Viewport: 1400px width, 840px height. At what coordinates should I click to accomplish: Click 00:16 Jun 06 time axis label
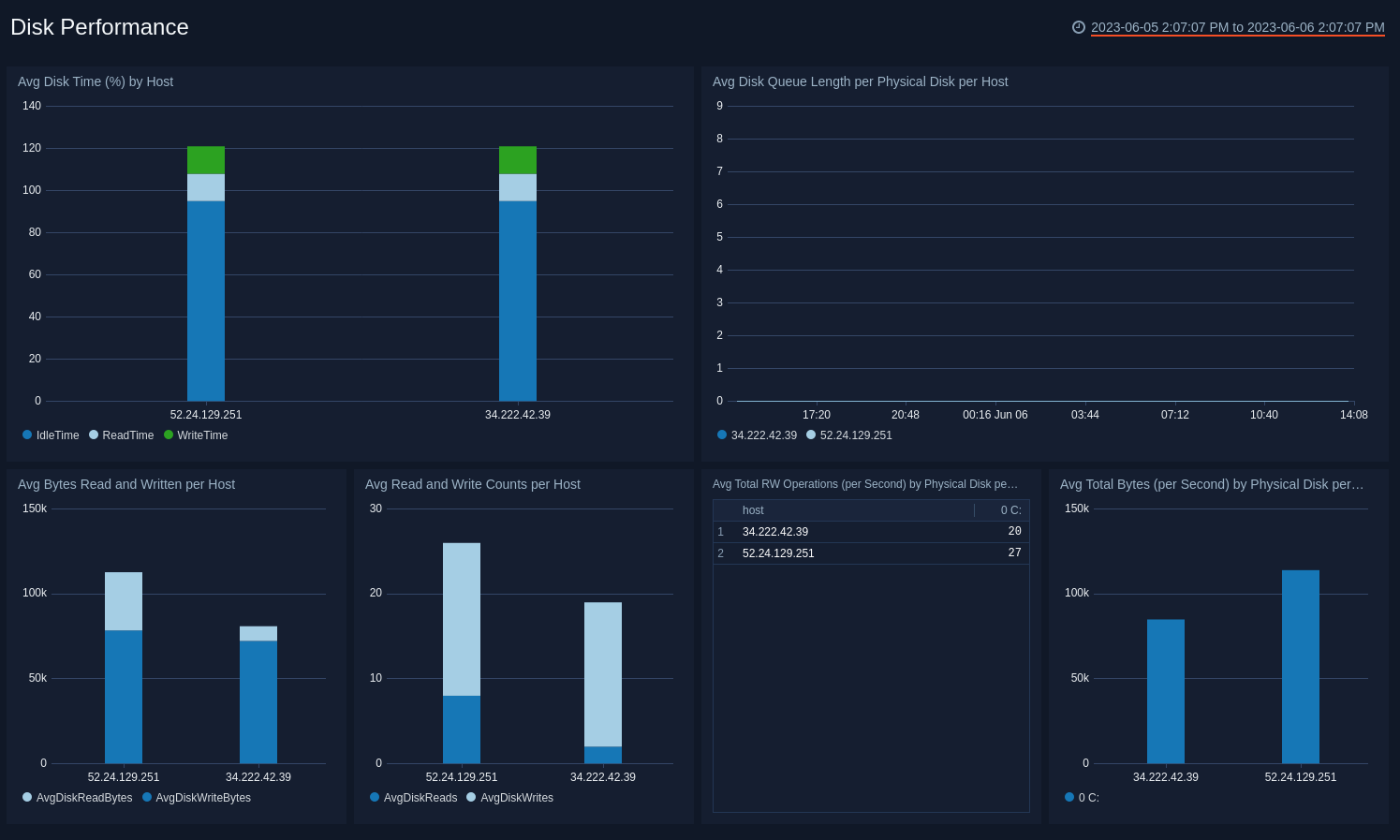point(995,415)
